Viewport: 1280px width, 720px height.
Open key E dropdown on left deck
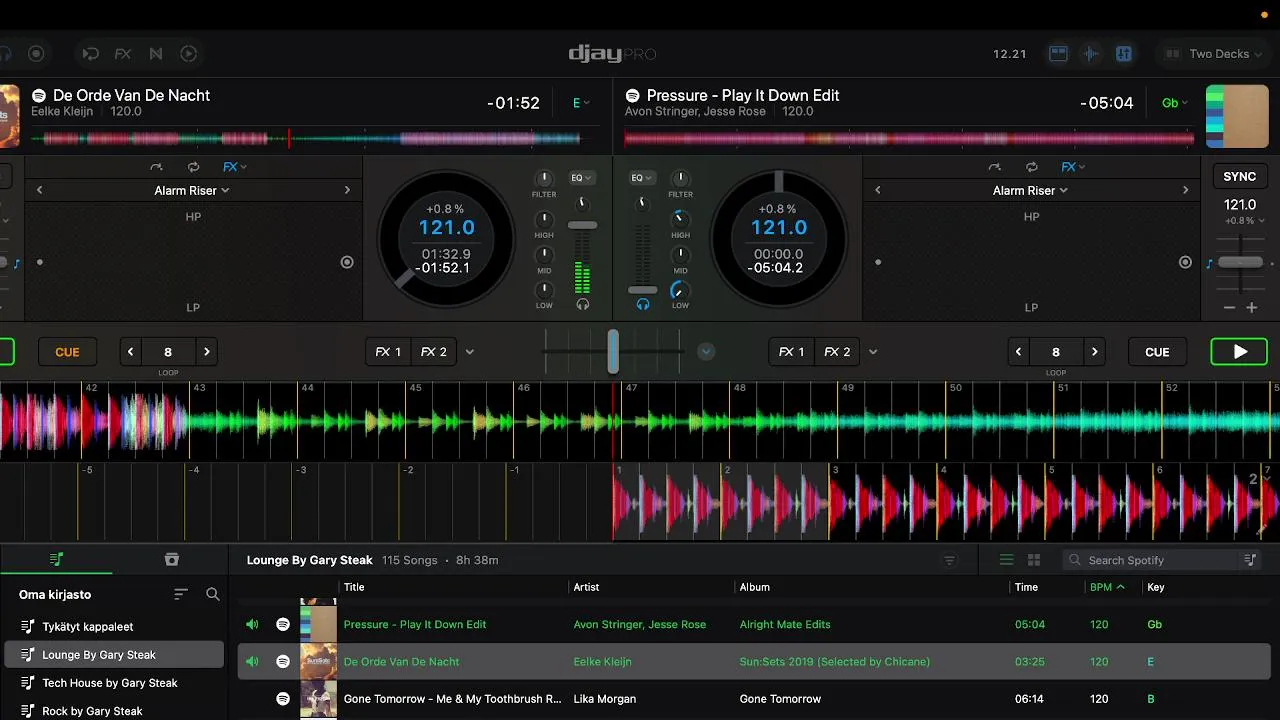[x=581, y=103]
